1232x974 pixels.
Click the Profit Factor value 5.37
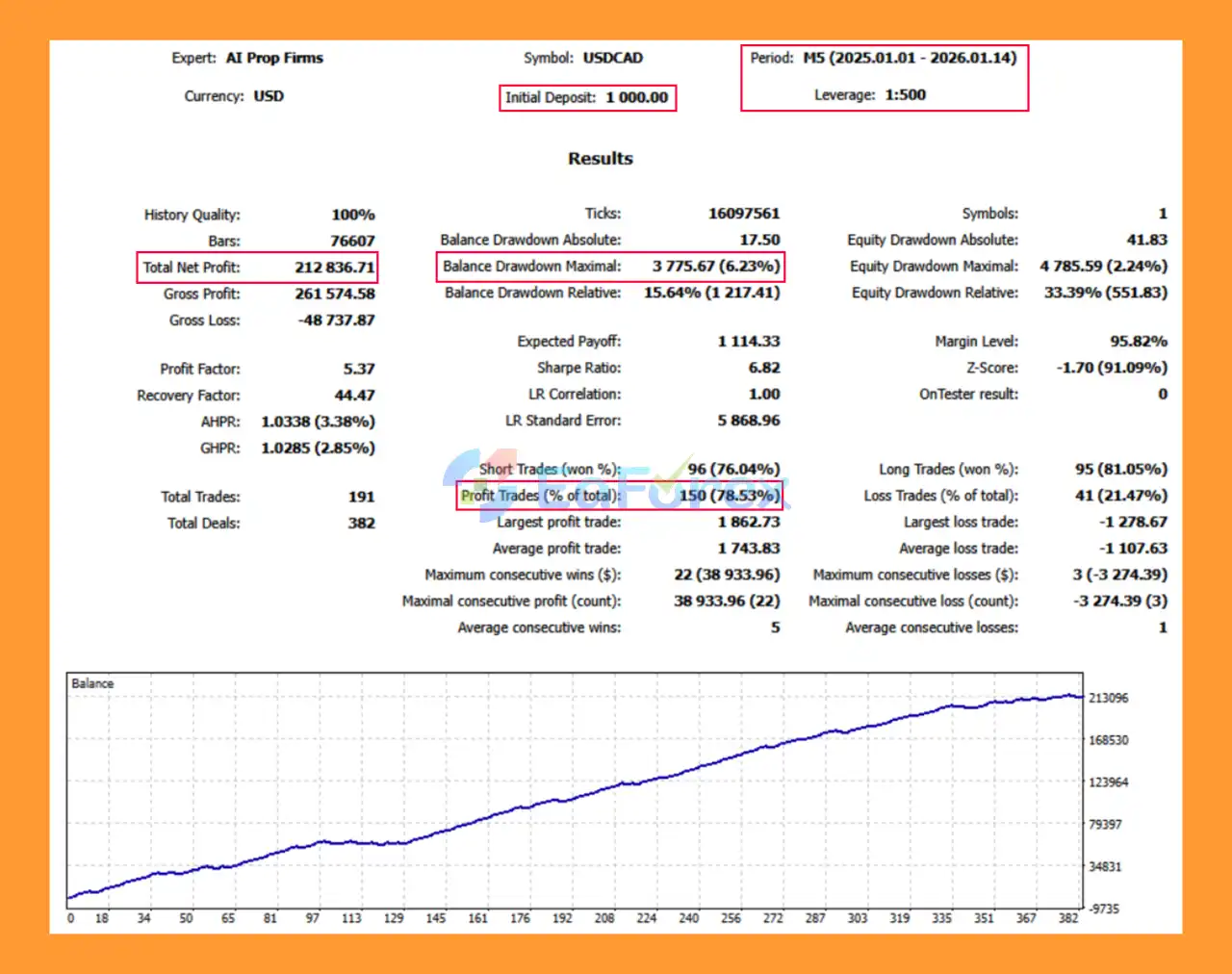click(x=359, y=369)
